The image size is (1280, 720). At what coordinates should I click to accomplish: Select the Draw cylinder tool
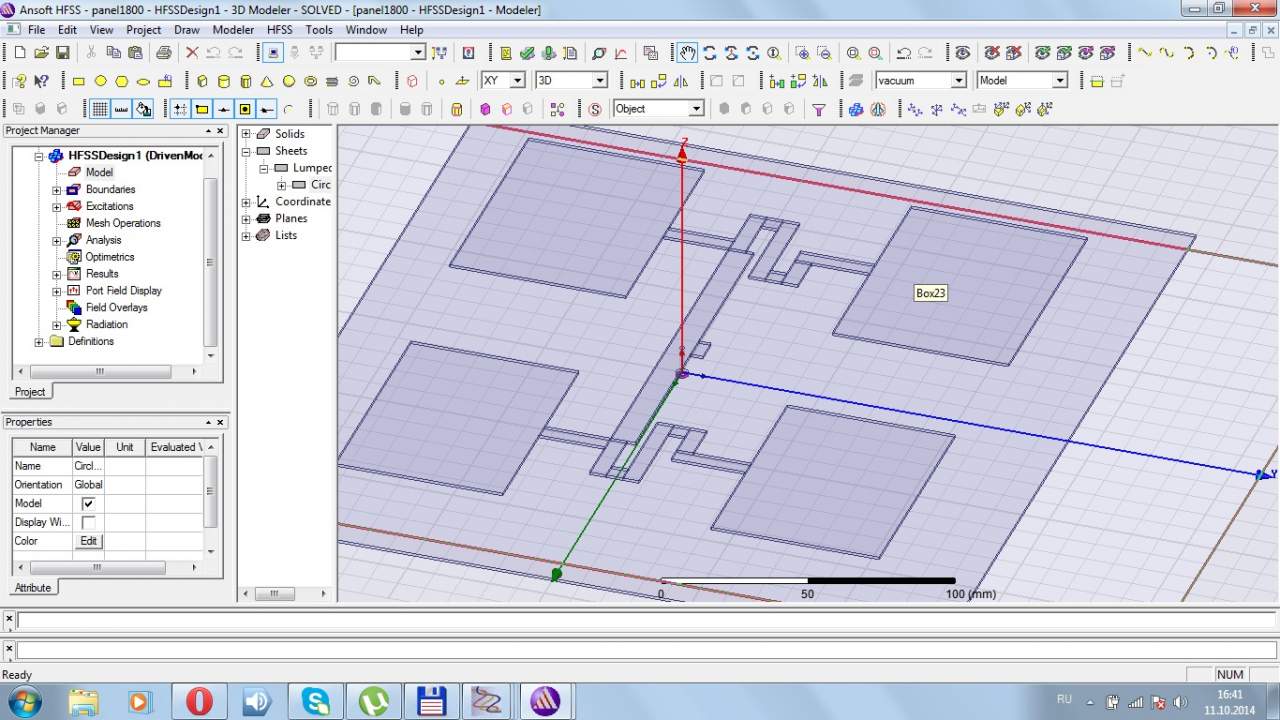coord(224,81)
